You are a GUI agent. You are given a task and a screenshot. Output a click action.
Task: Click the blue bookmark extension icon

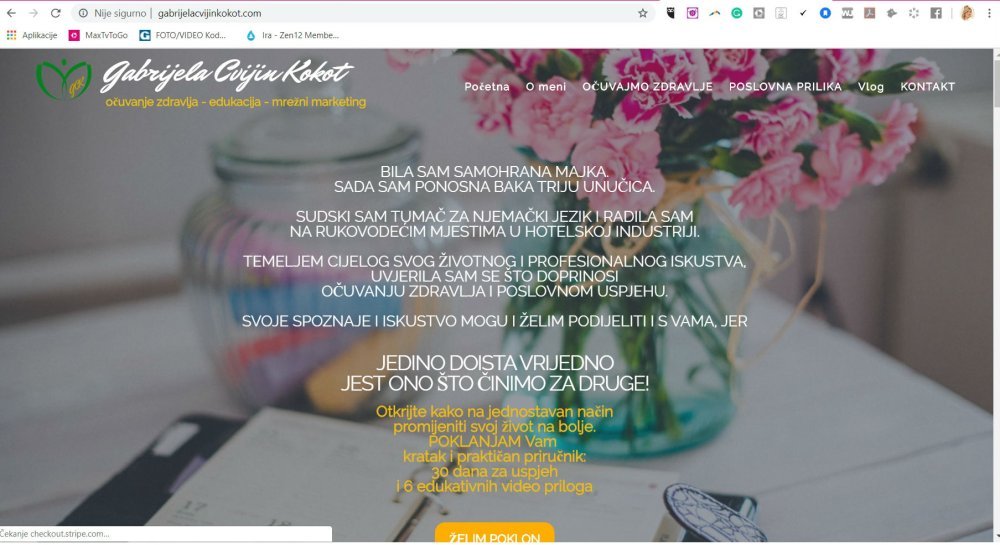[825, 13]
